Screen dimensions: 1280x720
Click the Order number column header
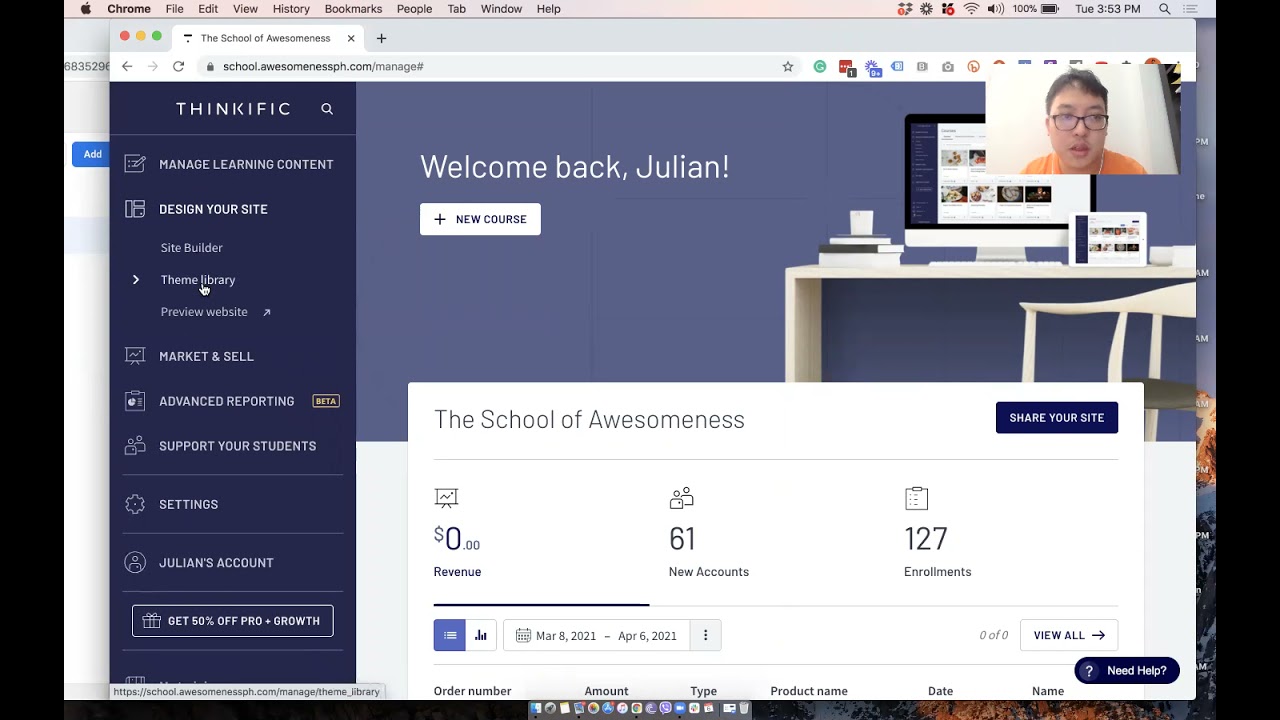[473, 691]
